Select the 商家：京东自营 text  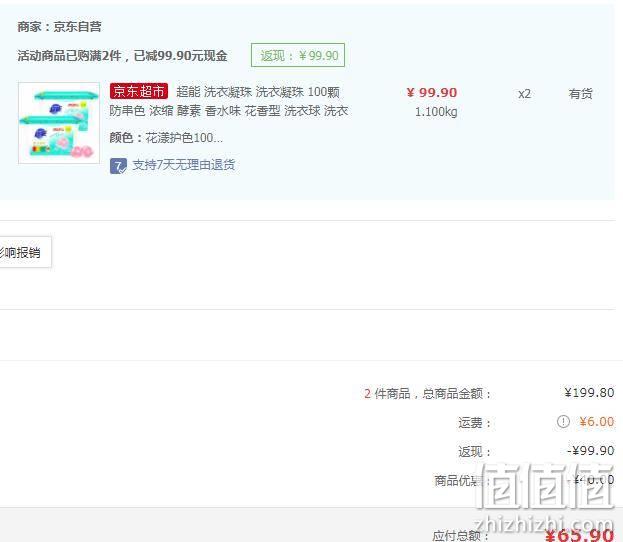[59, 27]
